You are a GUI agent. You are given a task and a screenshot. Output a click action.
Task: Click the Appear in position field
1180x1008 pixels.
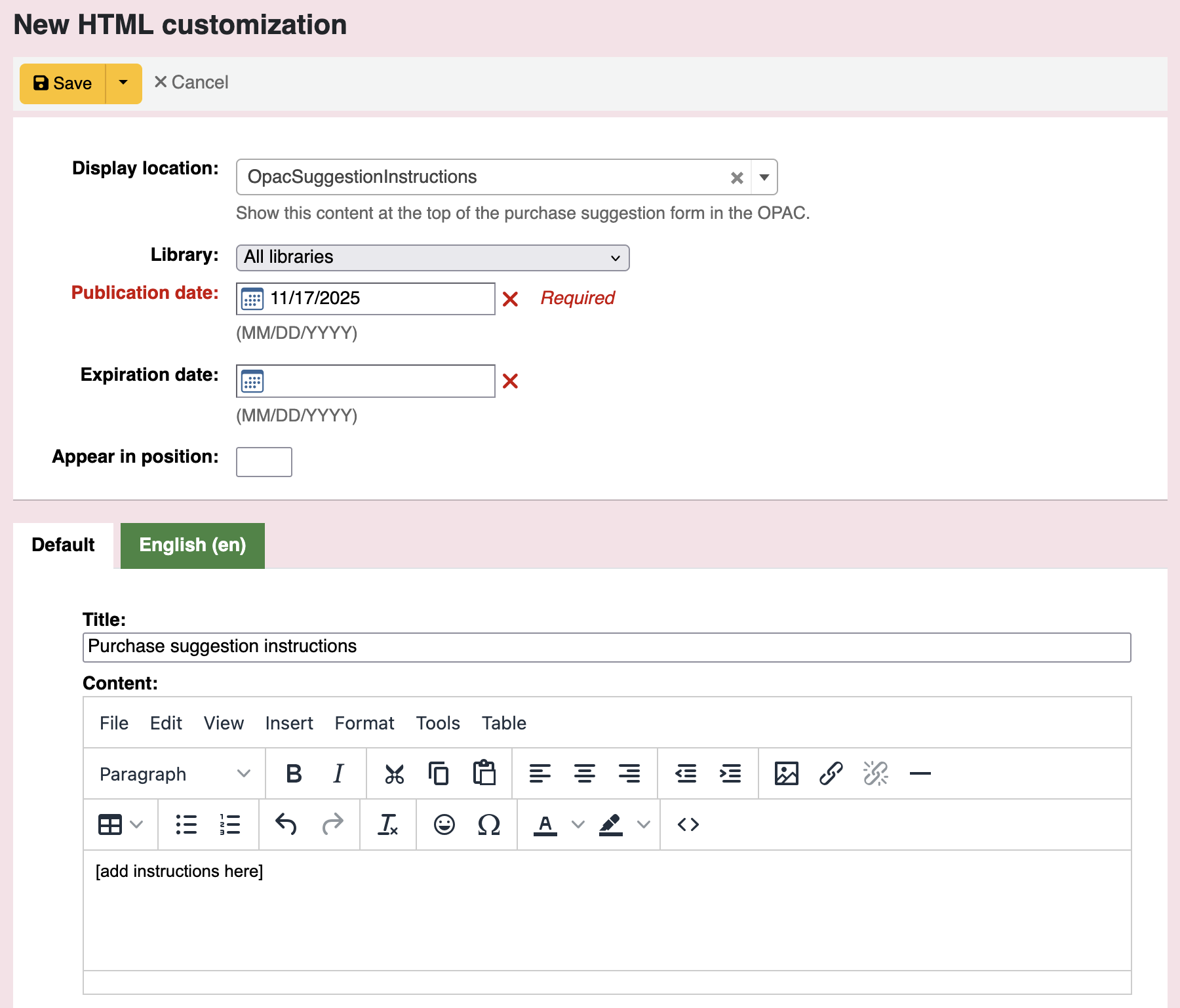click(264, 462)
